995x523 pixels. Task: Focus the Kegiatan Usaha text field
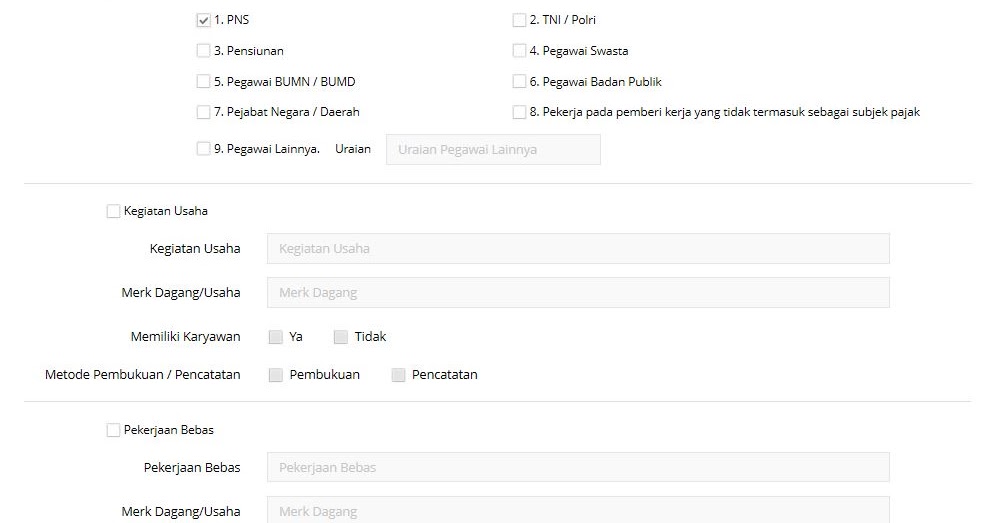coord(578,249)
